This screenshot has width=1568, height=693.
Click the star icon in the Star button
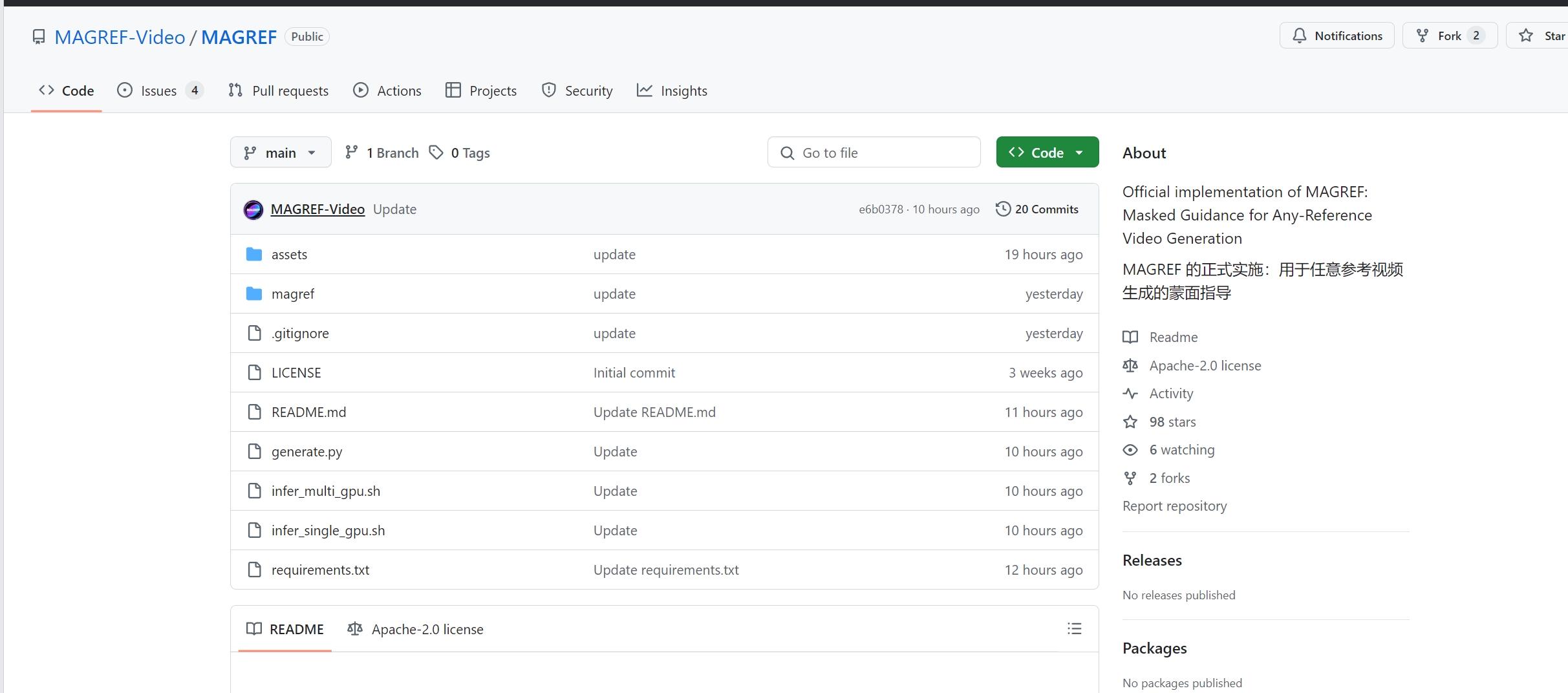[x=1526, y=36]
